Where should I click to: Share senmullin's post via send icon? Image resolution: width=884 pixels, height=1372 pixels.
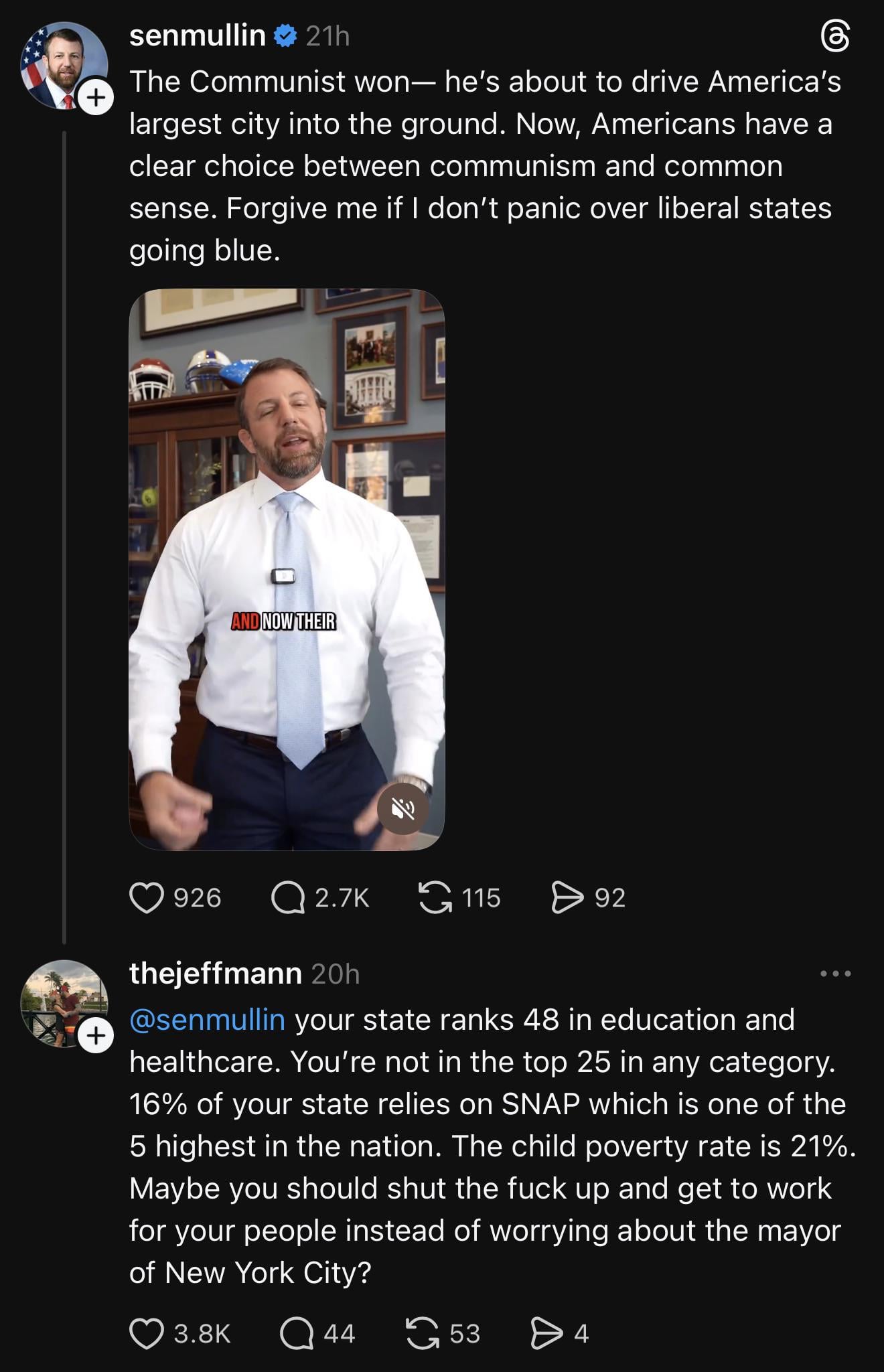coord(567,898)
